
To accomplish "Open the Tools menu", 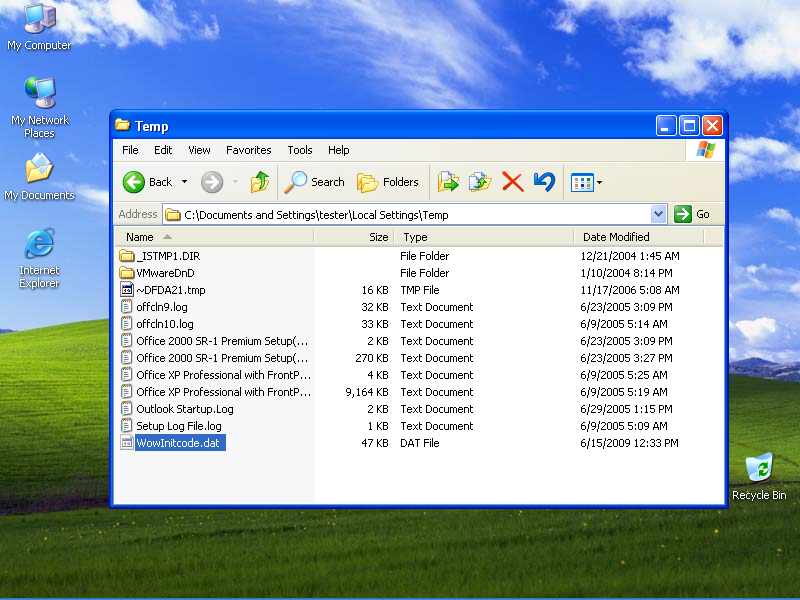I will (x=299, y=150).
